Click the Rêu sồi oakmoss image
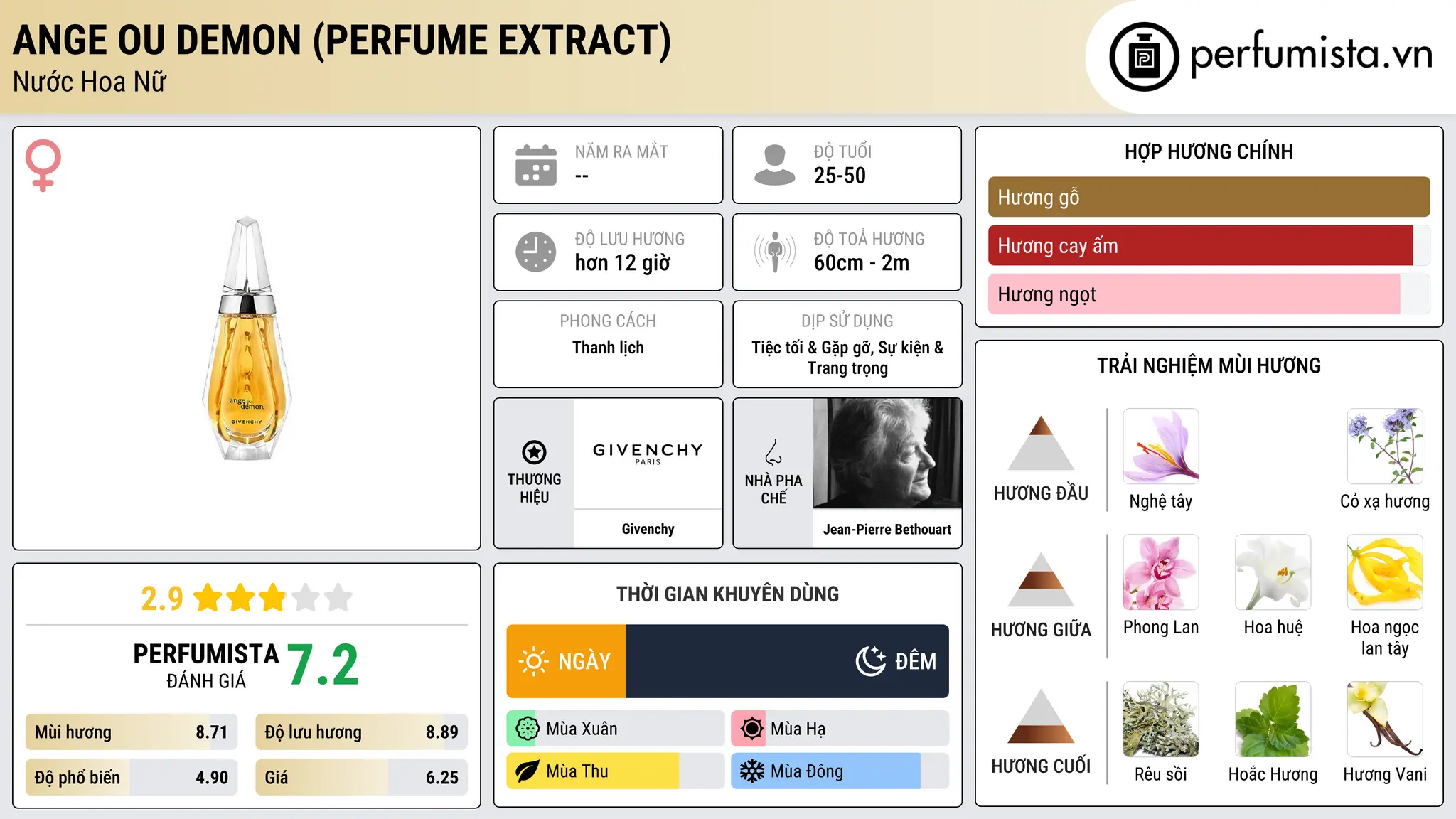 (1161, 719)
